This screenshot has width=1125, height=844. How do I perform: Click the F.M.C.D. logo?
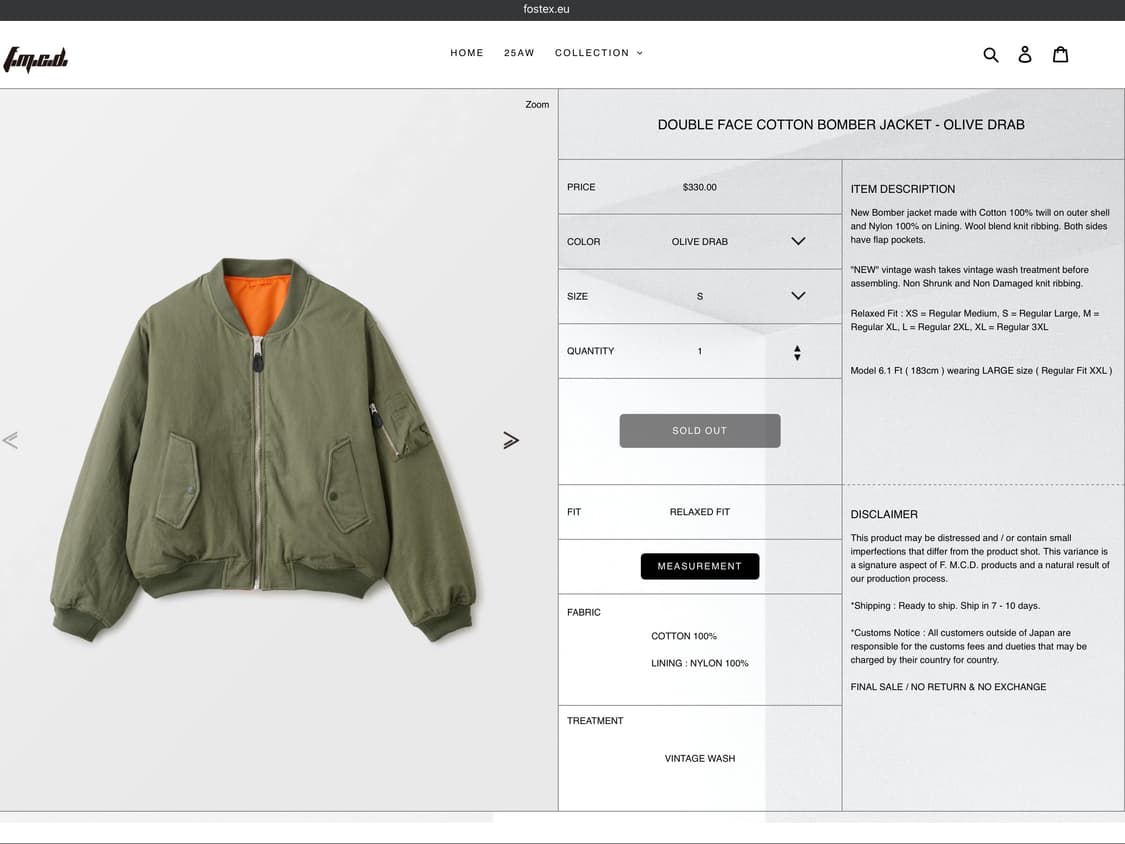click(x=35, y=60)
